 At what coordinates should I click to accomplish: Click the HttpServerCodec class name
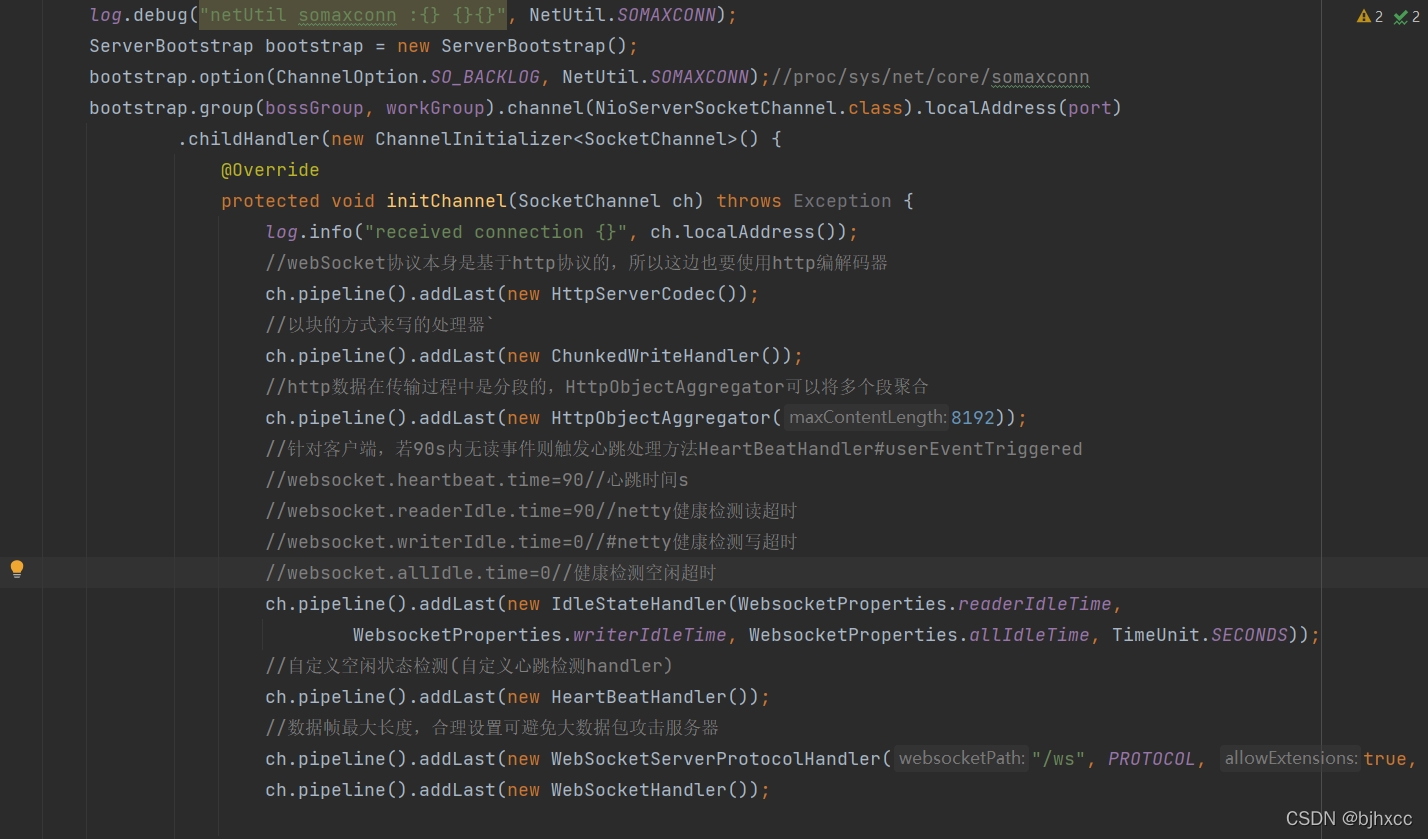click(x=634, y=294)
